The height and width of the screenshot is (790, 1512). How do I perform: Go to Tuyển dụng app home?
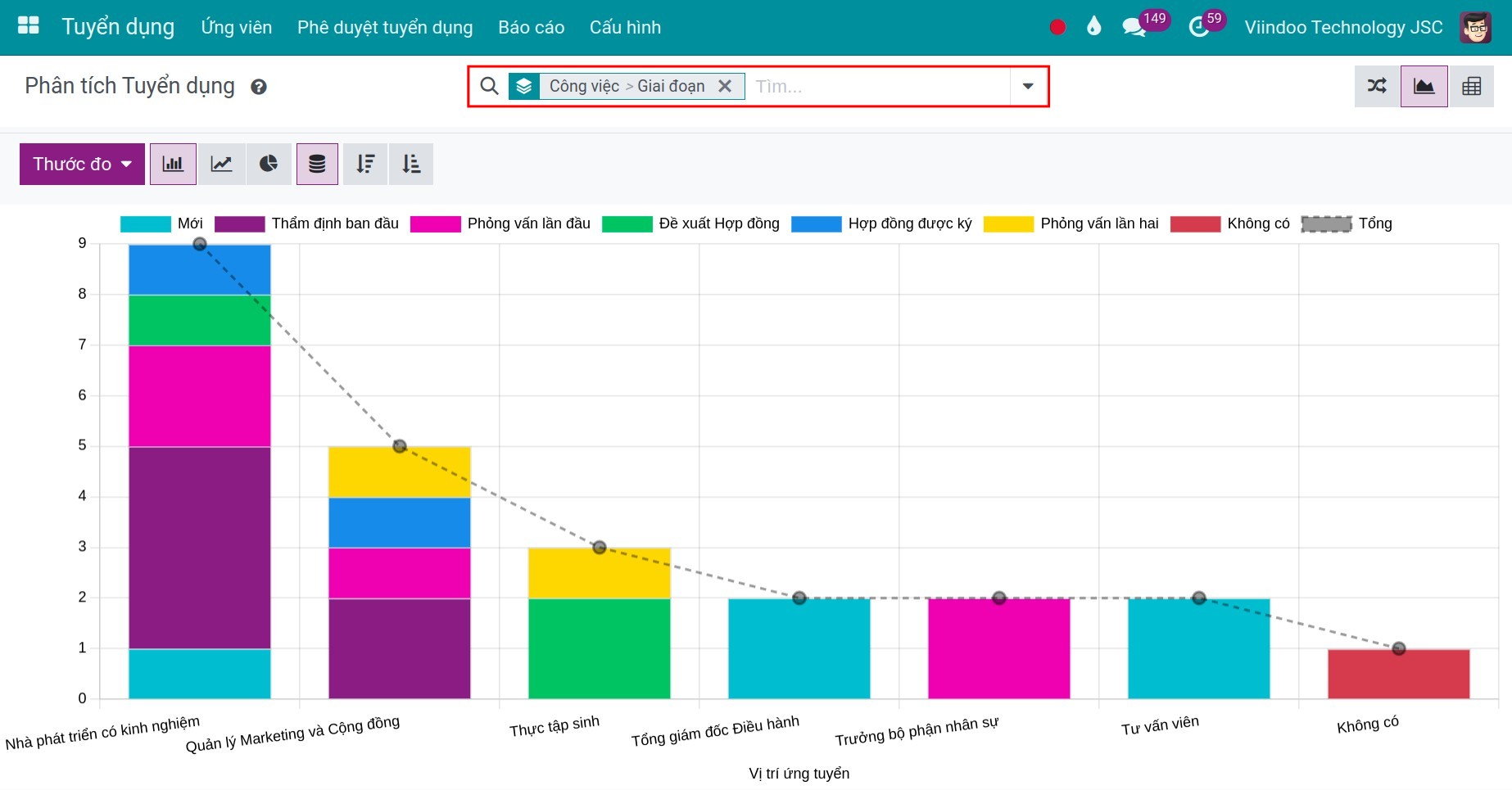pos(118,27)
